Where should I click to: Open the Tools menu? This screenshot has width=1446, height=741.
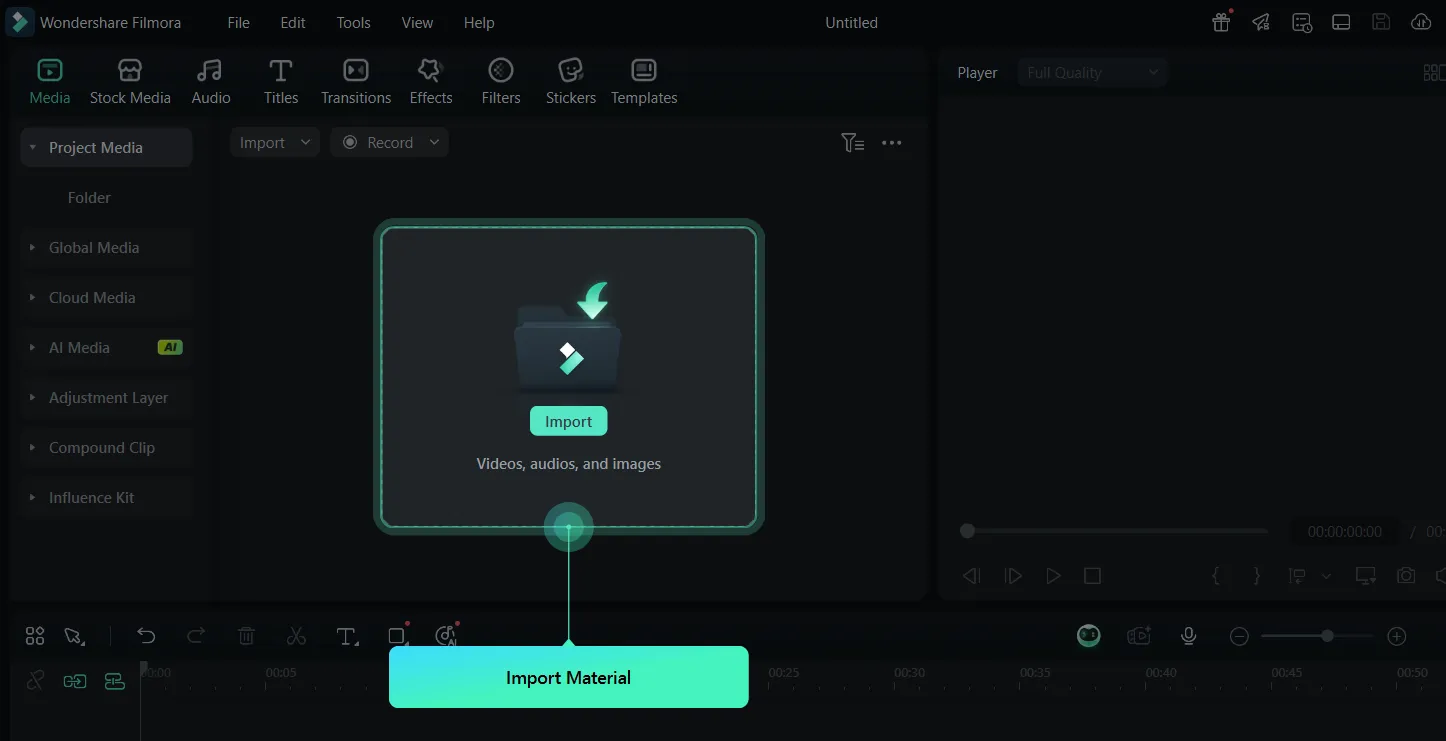coord(353,22)
